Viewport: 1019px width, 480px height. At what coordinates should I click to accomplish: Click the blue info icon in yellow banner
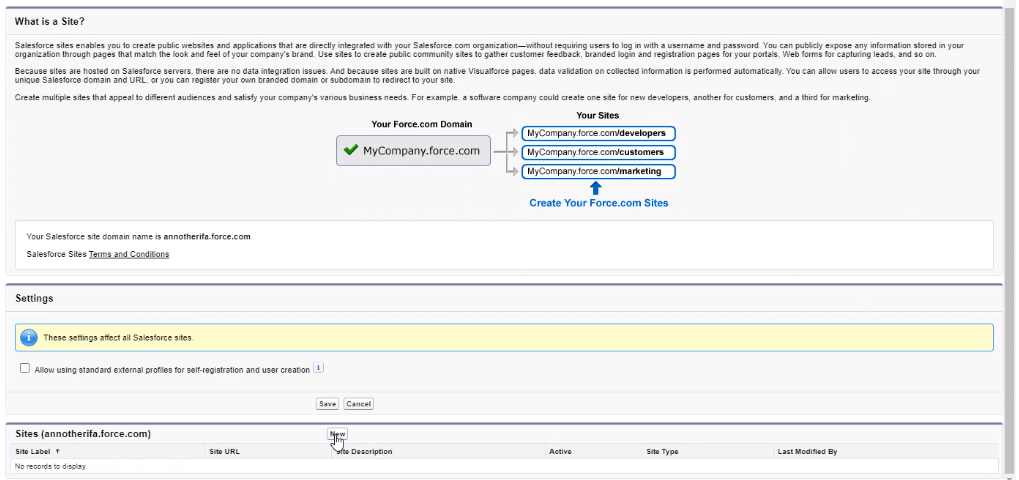point(29,338)
